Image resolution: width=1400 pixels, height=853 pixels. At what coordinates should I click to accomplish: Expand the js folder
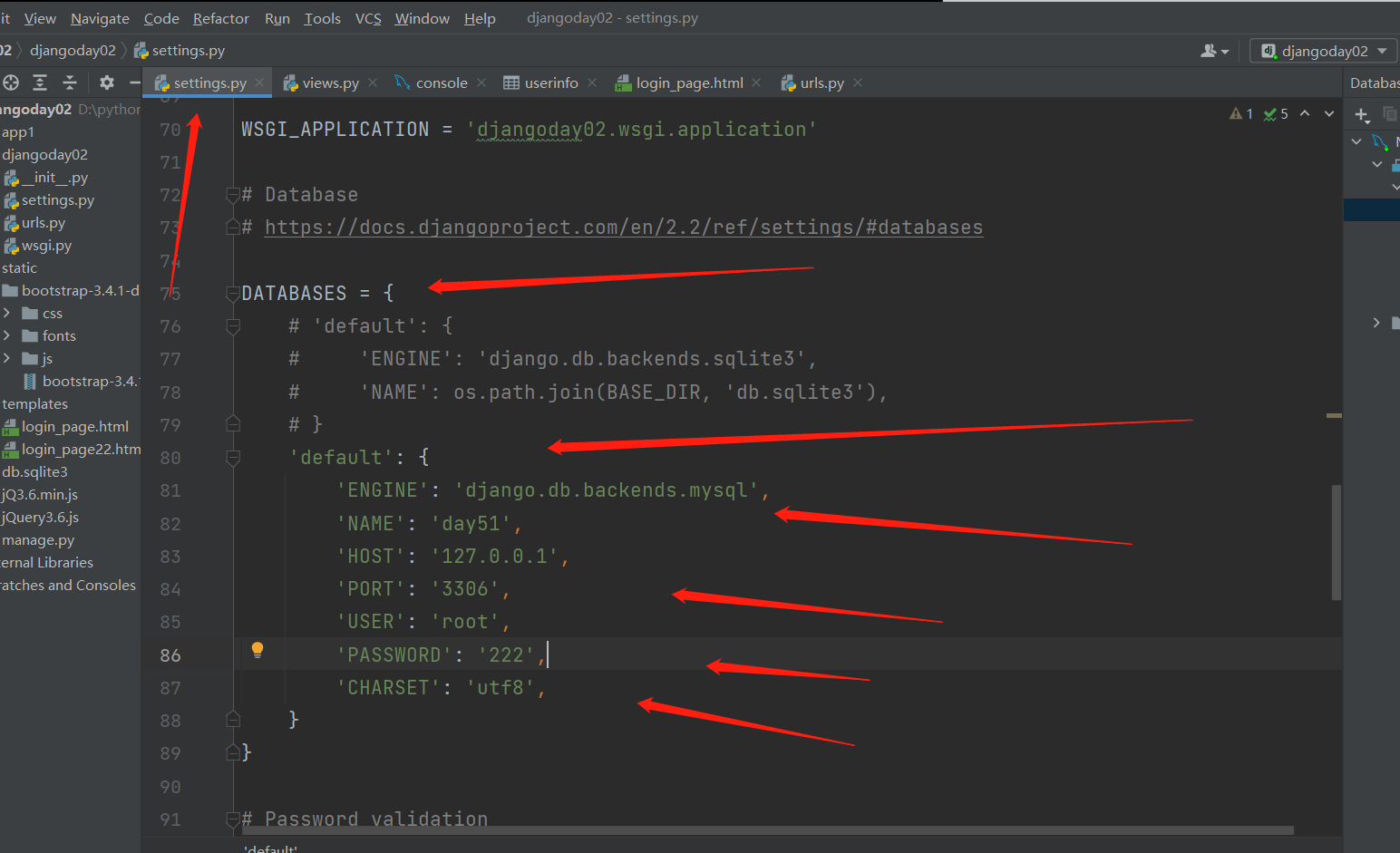pyautogui.click(x=7, y=358)
